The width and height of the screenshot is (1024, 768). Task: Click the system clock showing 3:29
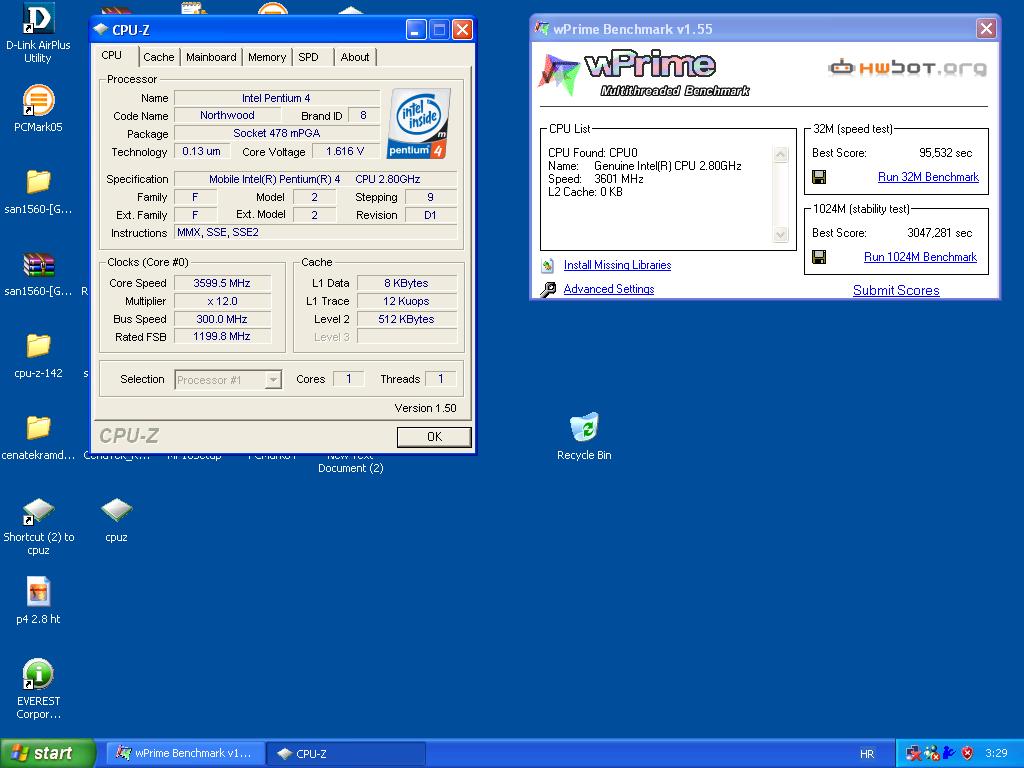(x=996, y=753)
